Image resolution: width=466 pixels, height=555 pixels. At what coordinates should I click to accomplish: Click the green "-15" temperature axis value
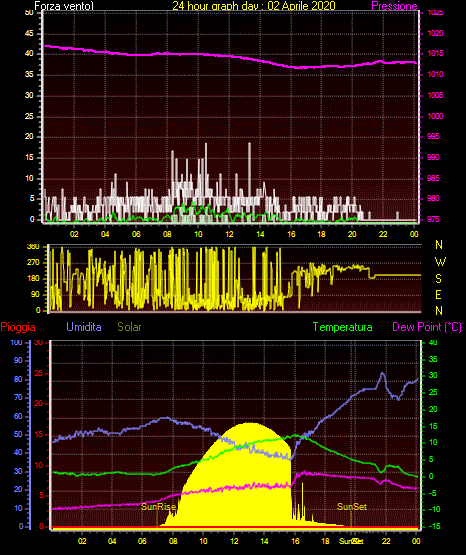(434, 526)
